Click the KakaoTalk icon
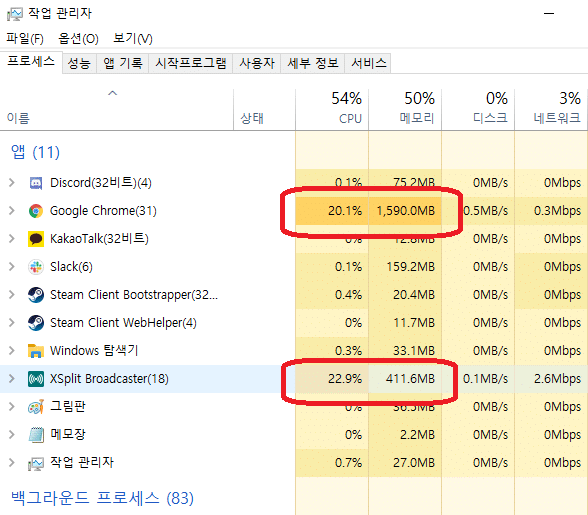The height and width of the screenshot is (515, 588). pyautogui.click(x=36, y=239)
